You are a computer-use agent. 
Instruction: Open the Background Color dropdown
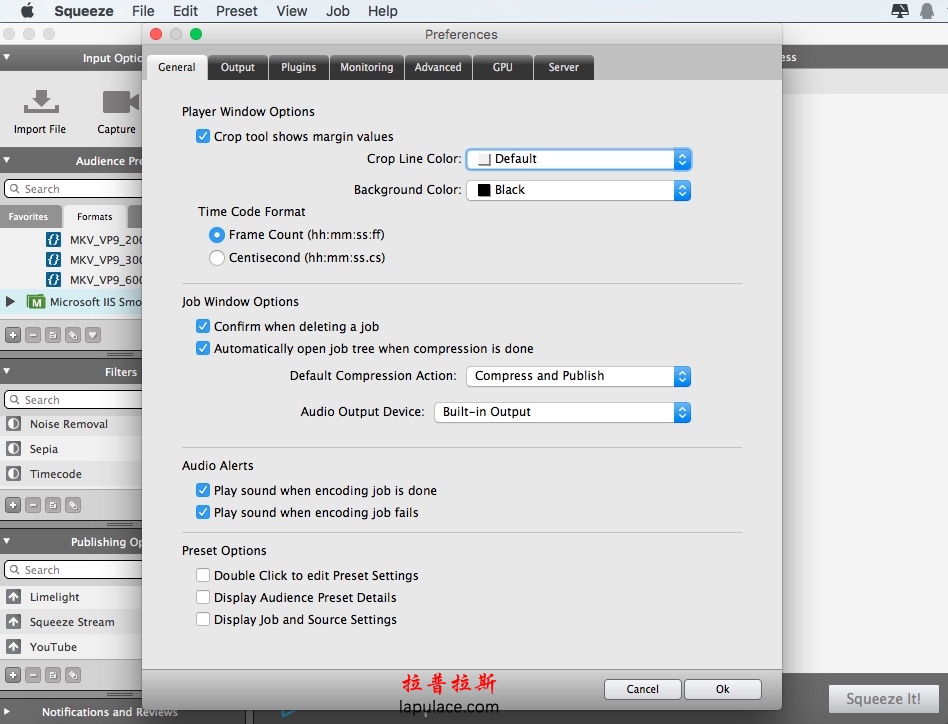click(579, 190)
